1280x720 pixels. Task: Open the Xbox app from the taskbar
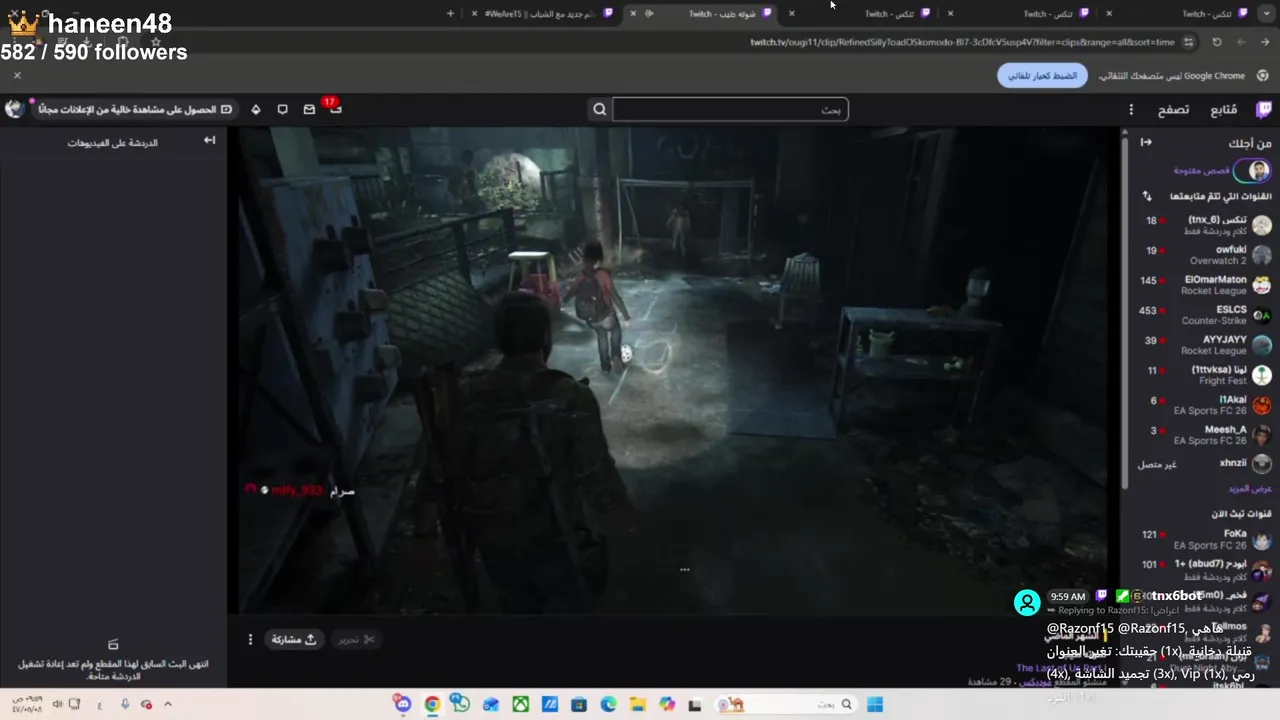(x=520, y=704)
